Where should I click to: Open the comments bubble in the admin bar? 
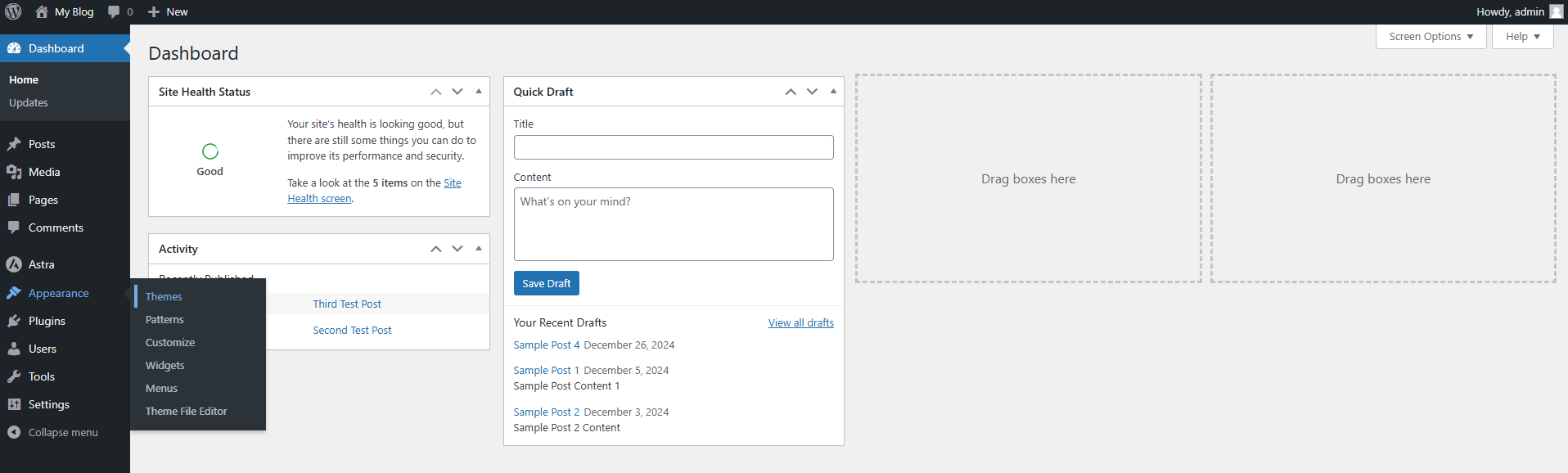114,11
